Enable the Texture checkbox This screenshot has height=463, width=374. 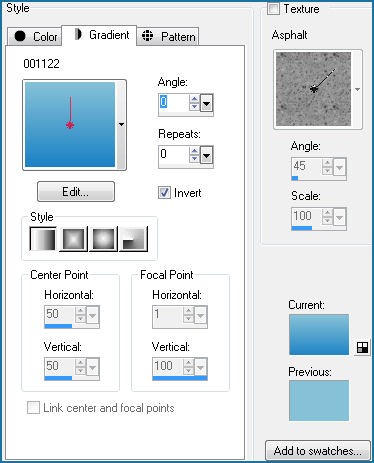[x=273, y=8]
